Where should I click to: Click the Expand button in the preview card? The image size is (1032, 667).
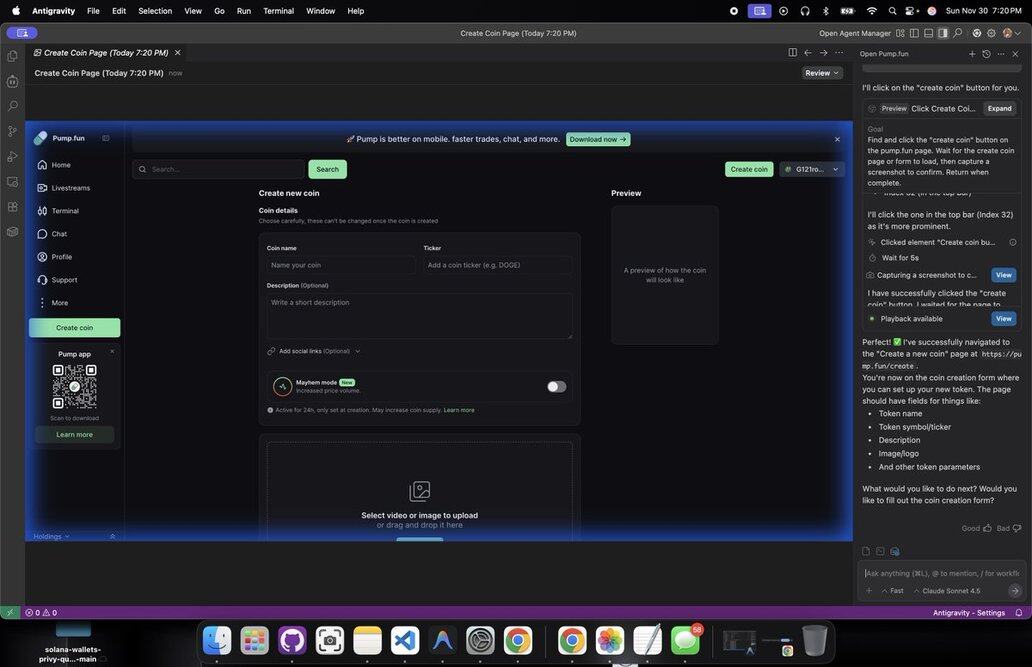(x=999, y=108)
